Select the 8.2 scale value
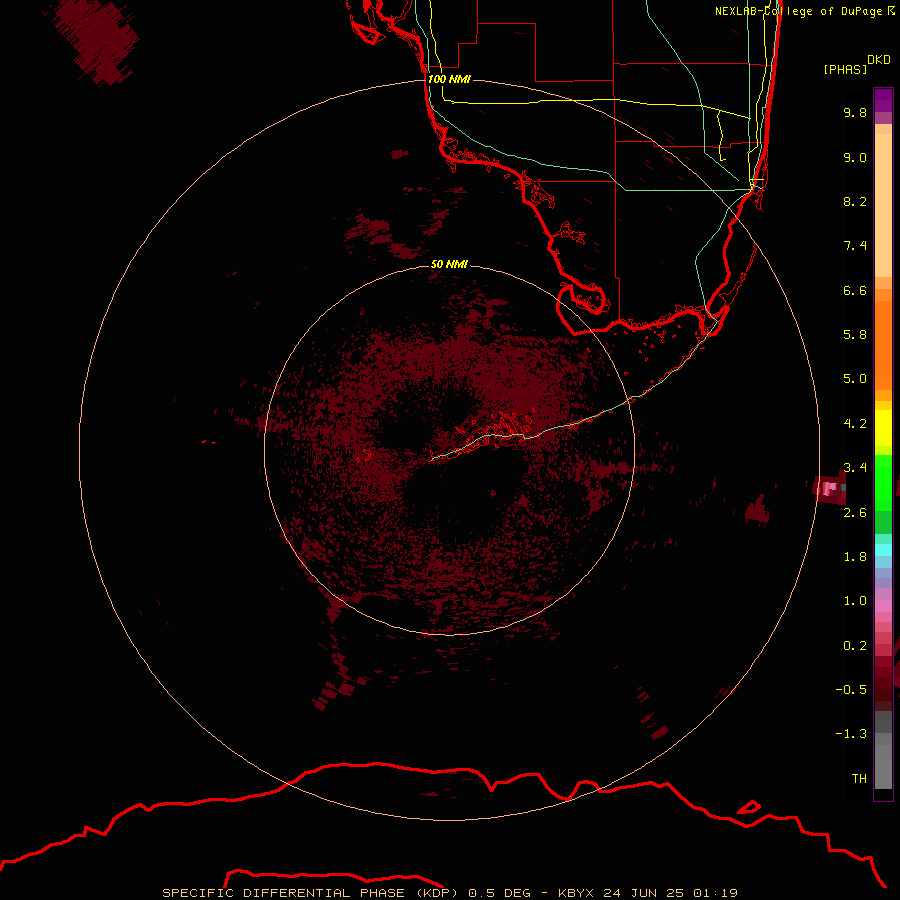The width and height of the screenshot is (900, 900). click(855, 201)
